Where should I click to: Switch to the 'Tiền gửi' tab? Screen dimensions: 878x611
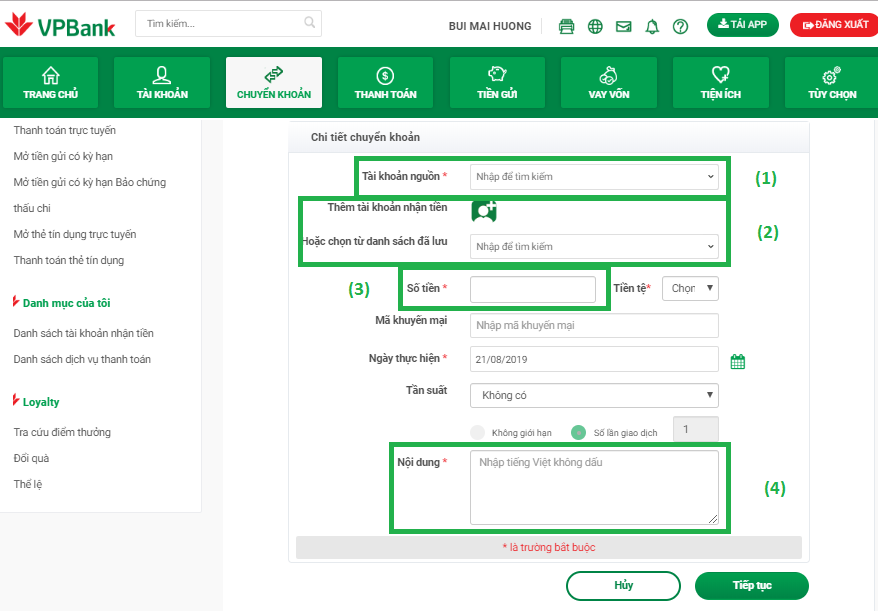tap(497, 83)
